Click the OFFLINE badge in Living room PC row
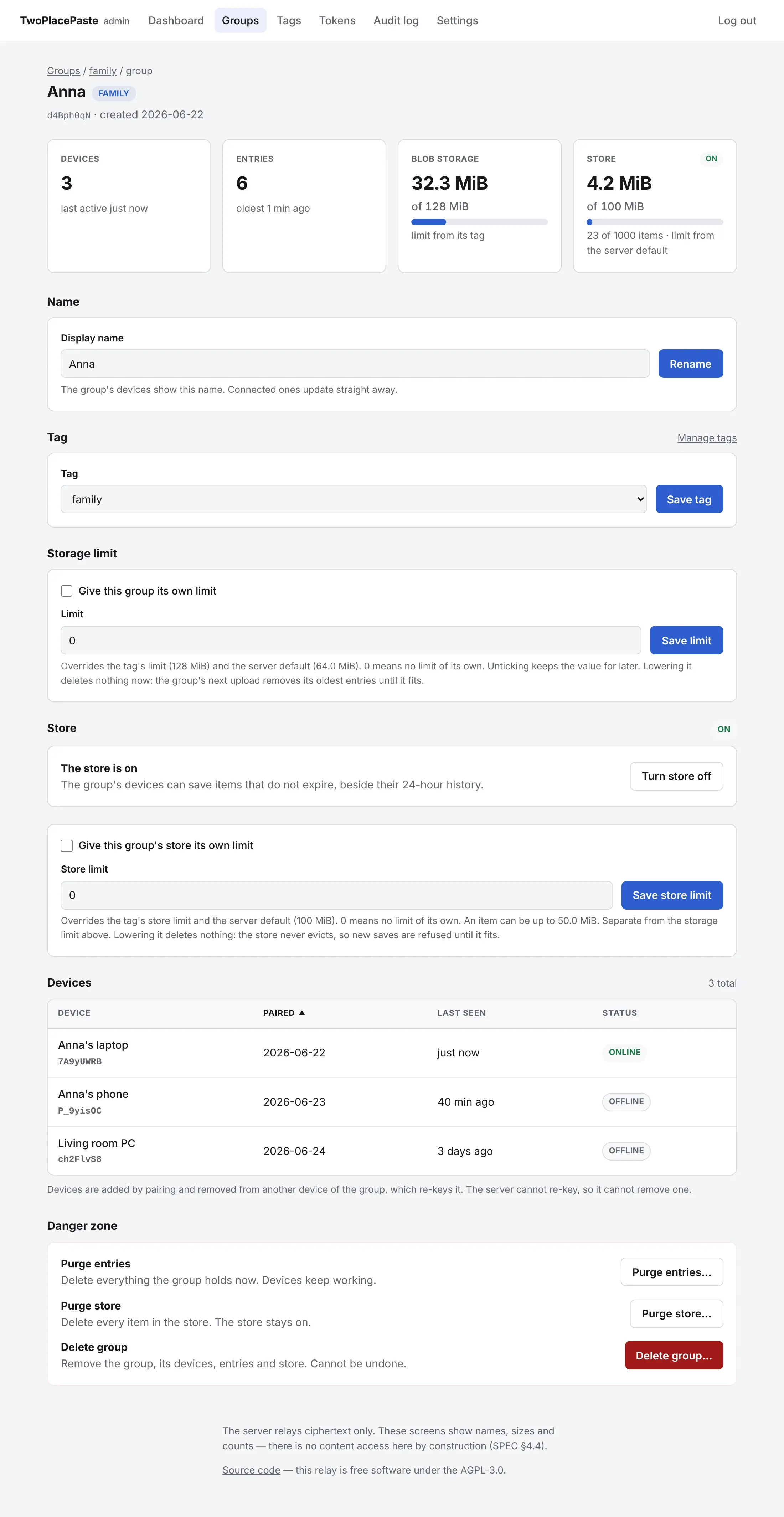Viewport: 784px width, 1517px height. [626, 1151]
